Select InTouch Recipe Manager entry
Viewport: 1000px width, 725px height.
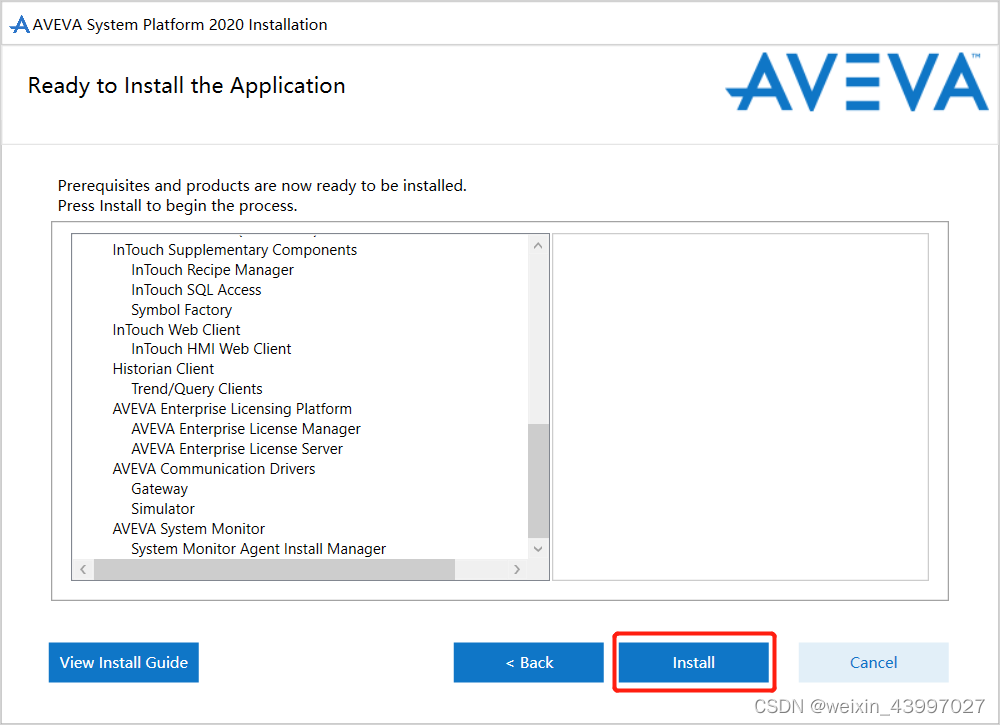(x=212, y=270)
